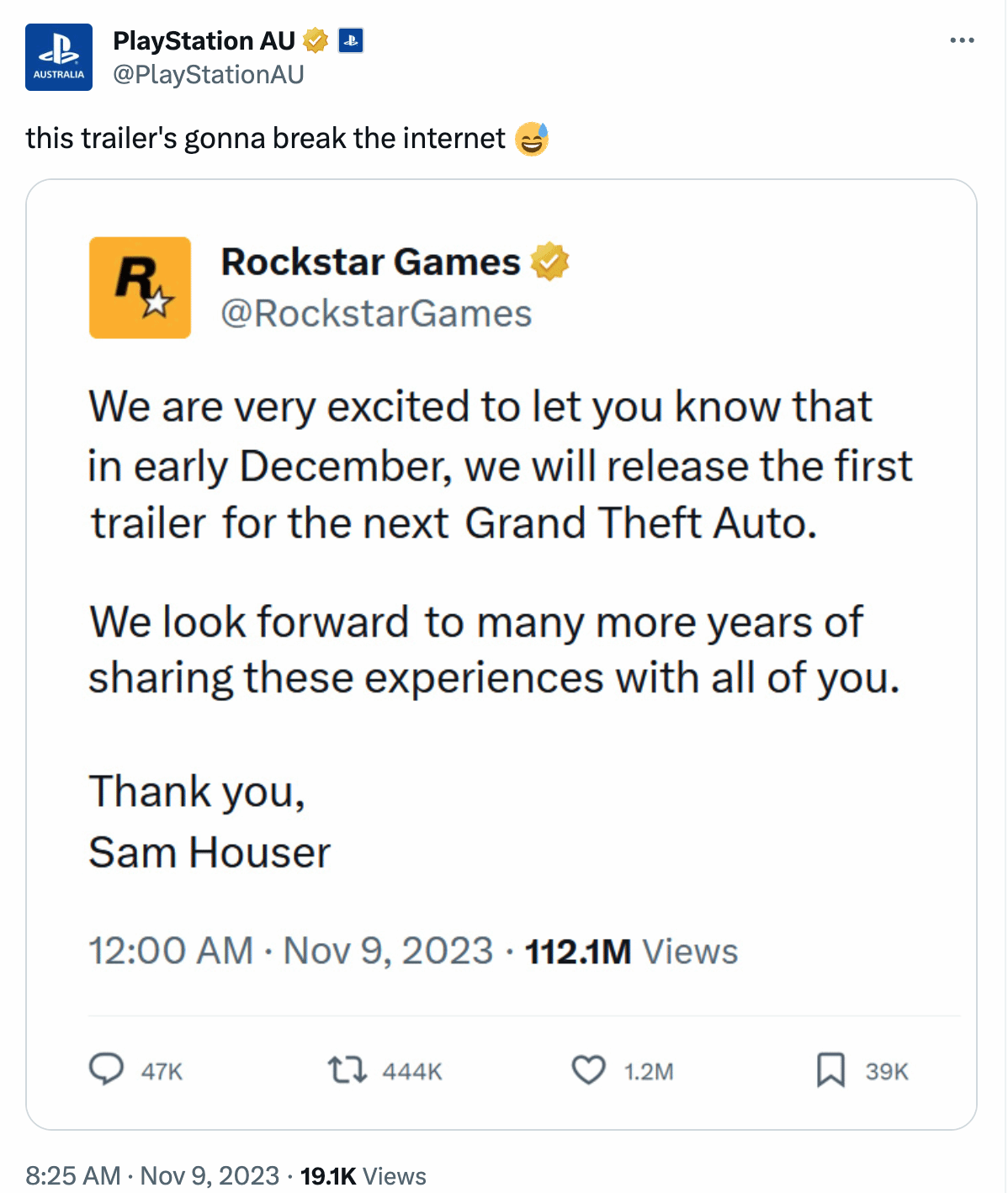
Task: Click the PlayStation Australia profile avatar
Action: [x=59, y=57]
